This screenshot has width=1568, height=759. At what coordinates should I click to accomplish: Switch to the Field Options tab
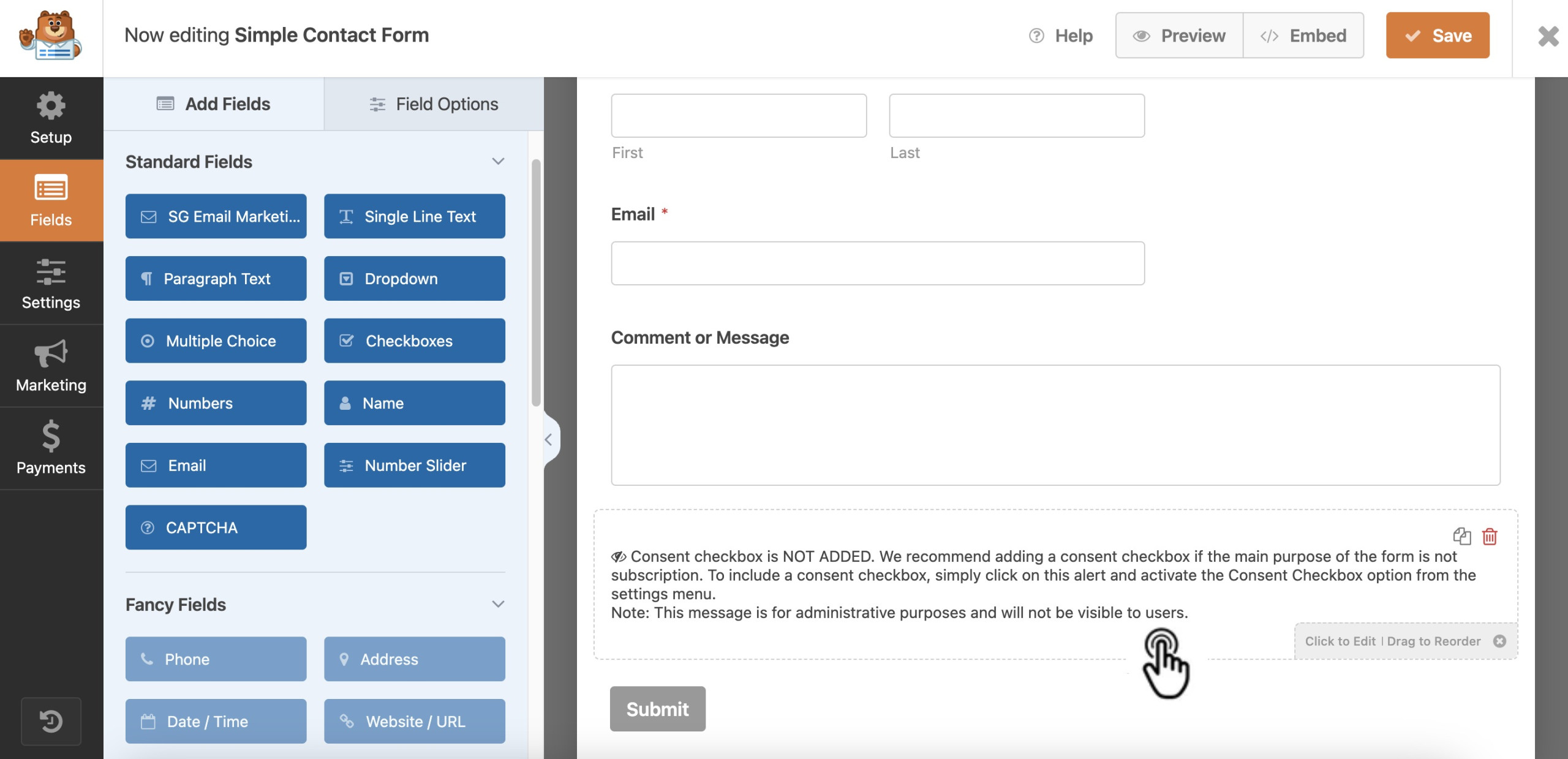tap(433, 103)
